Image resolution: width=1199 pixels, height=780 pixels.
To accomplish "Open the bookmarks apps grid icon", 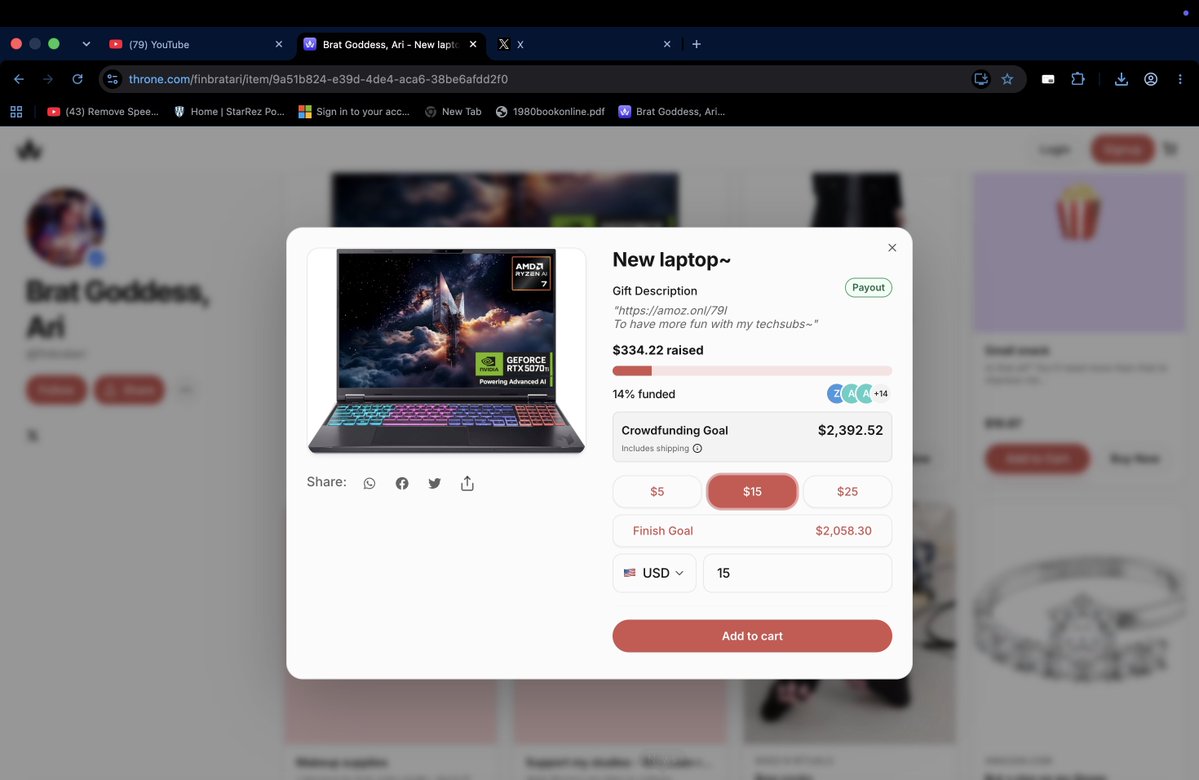I will coord(16,112).
